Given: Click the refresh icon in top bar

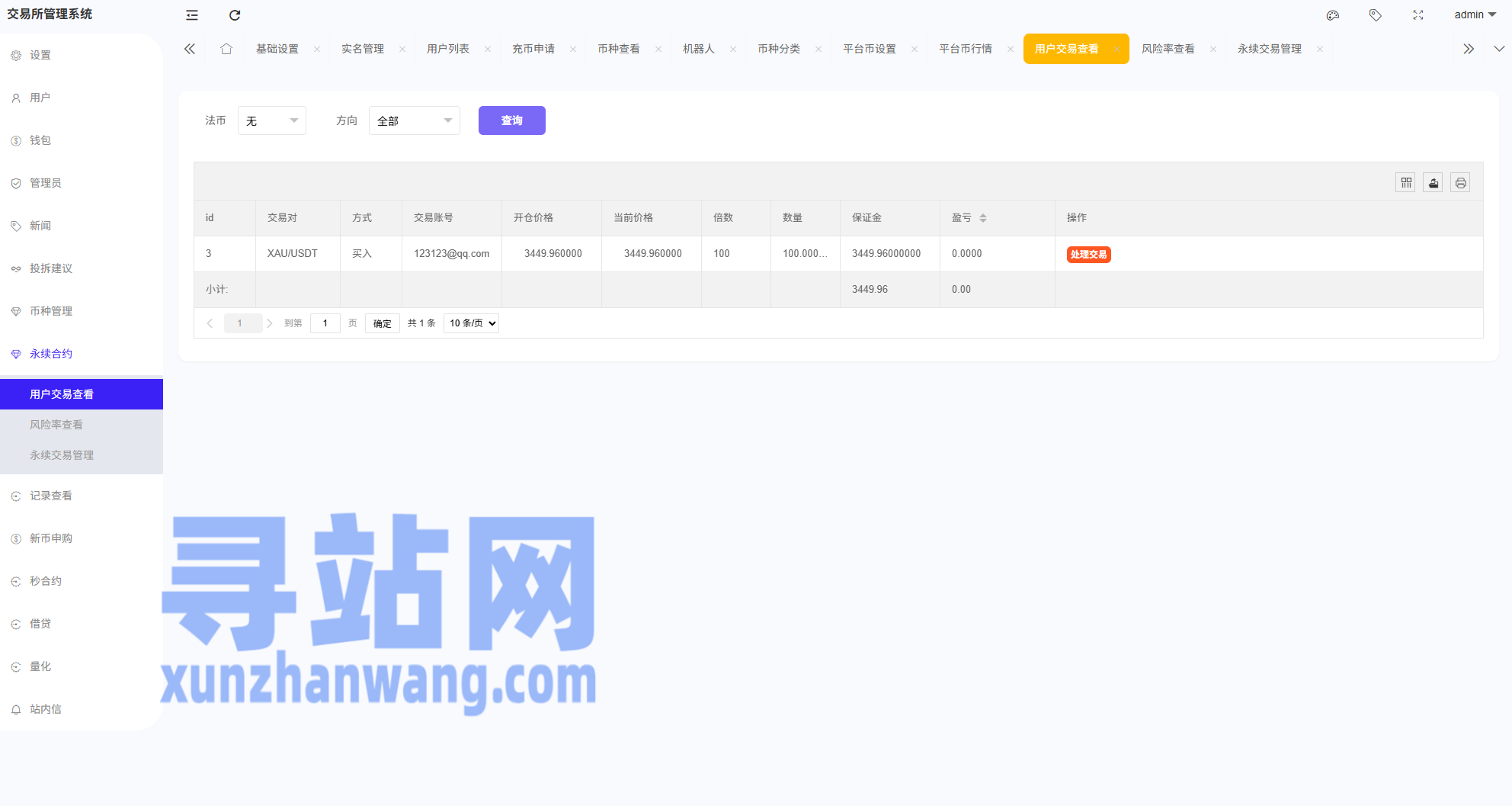Looking at the screenshot, I should click(235, 15).
